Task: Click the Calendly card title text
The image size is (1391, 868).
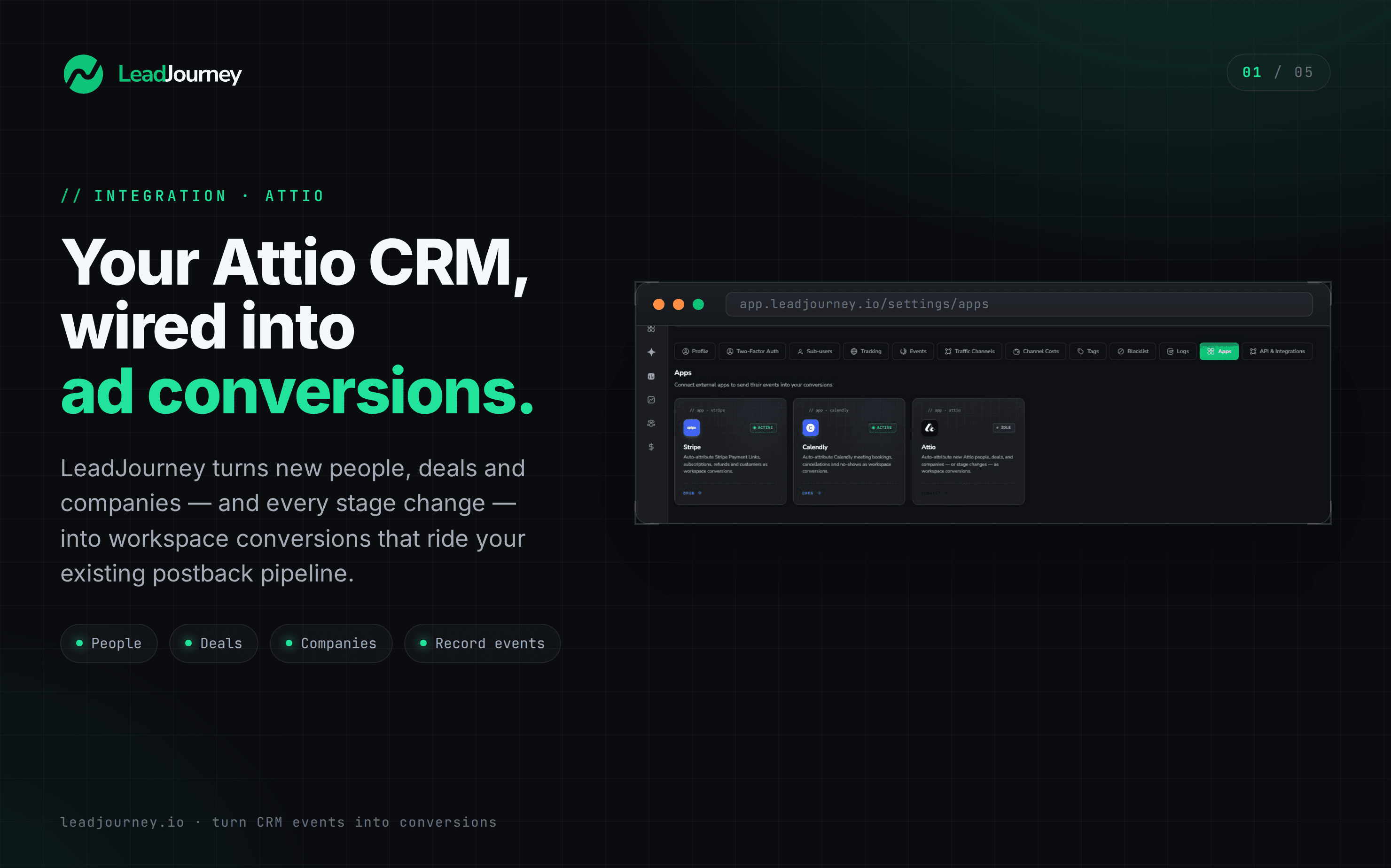Action: 815,447
